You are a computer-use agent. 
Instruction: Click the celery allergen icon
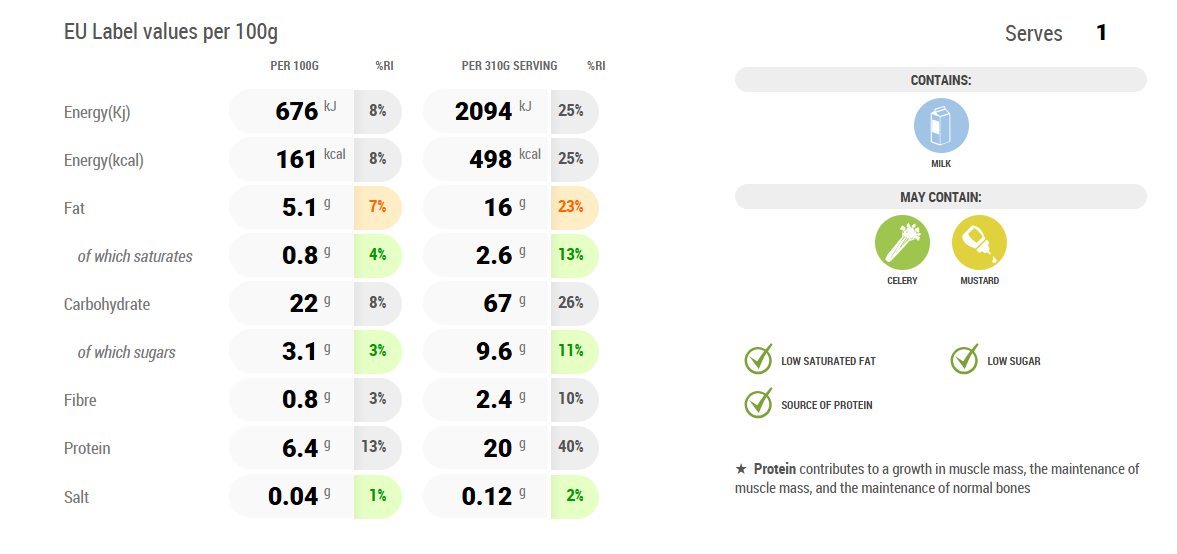point(902,243)
